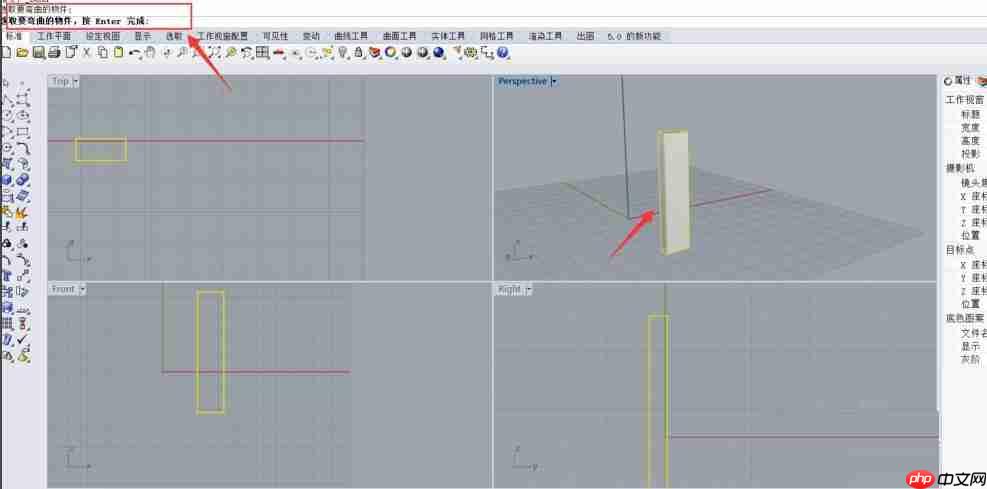Click the checkmark Check tool in left toolbar
The image size is (987, 489).
click(x=21, y=340)
